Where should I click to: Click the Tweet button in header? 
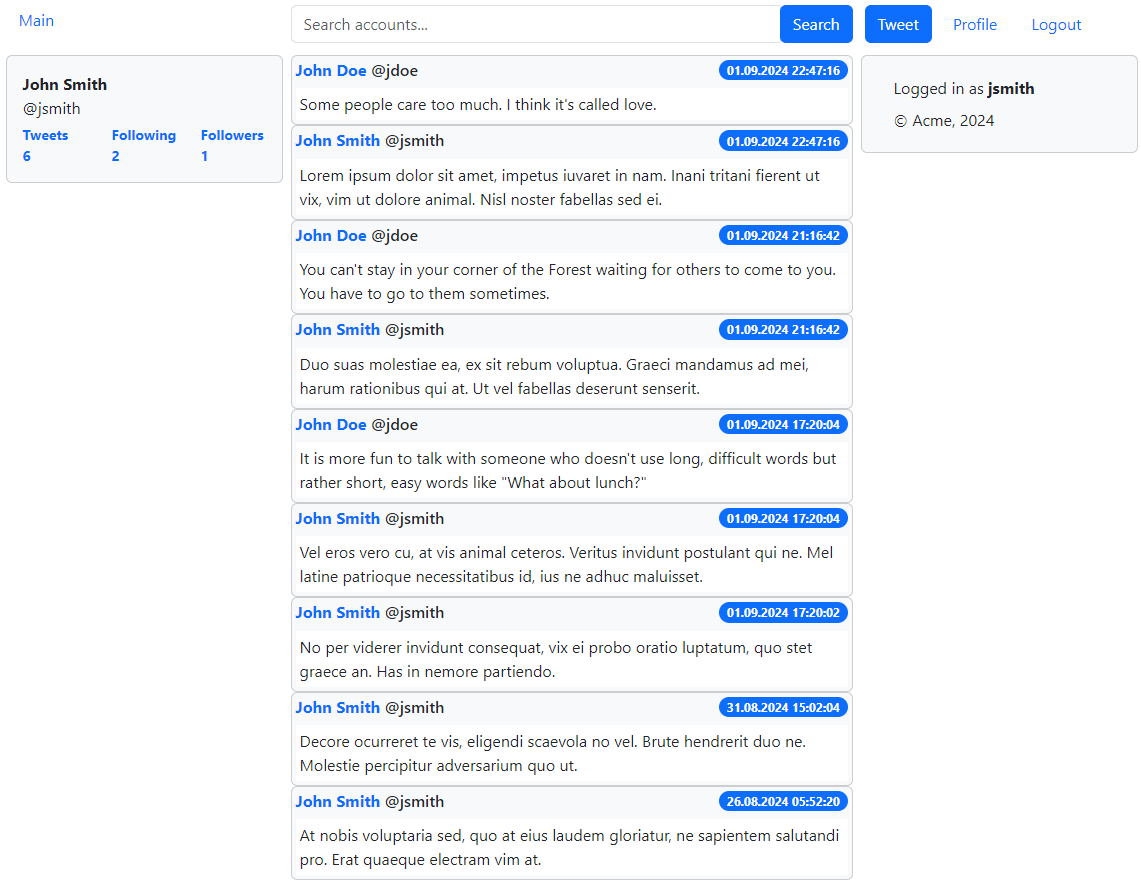click(x=898, y=24)
